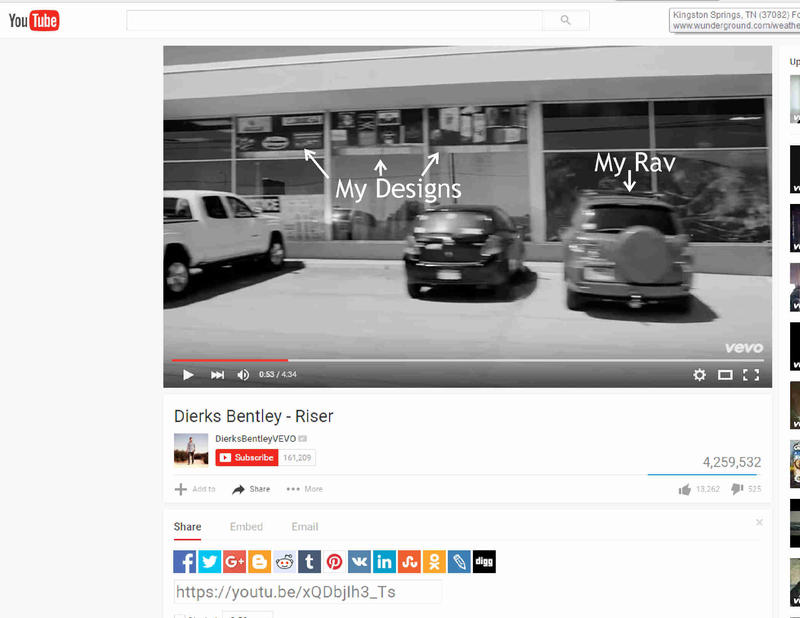Close the share panel
Screen dimensions: 800x618
point(759,523)
